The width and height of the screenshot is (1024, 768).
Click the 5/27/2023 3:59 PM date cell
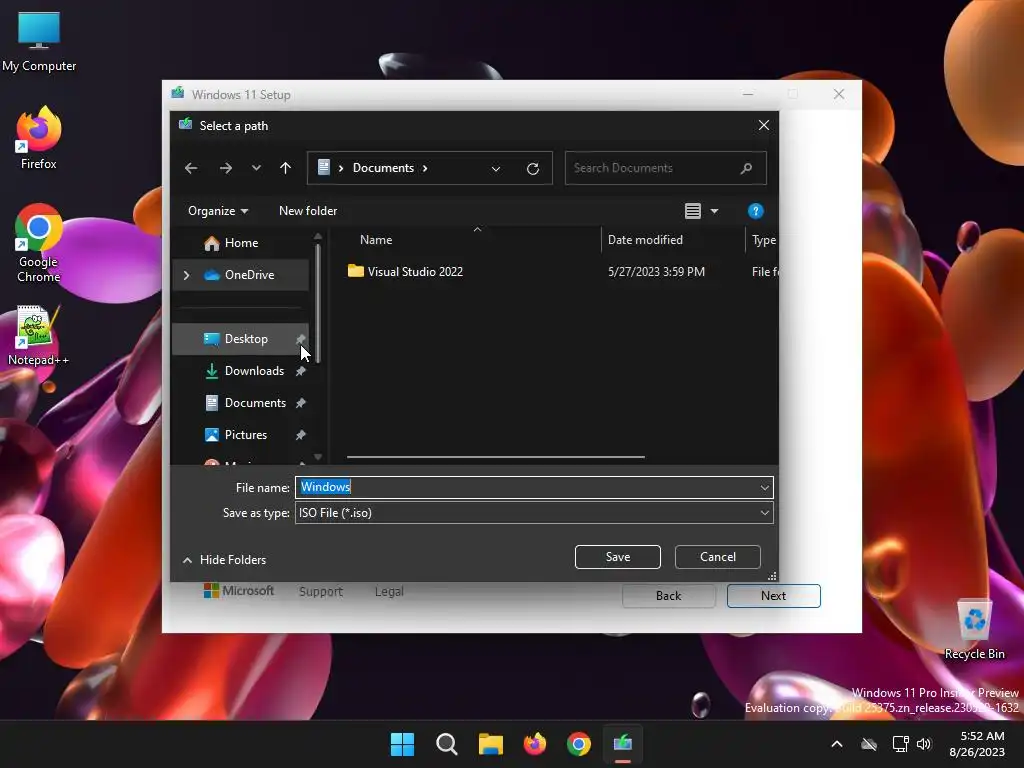[656, 272]
